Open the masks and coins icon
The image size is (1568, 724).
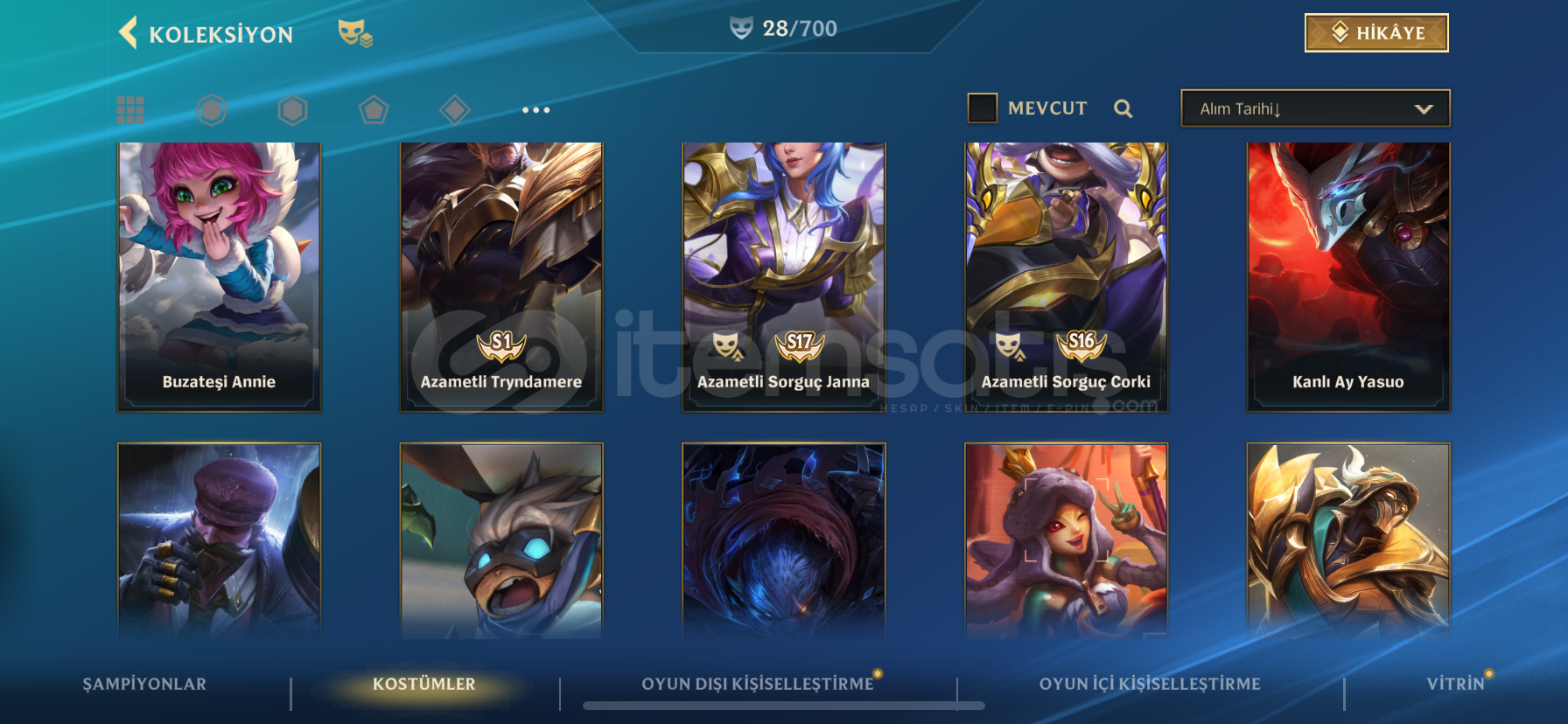tap(355, 33)
